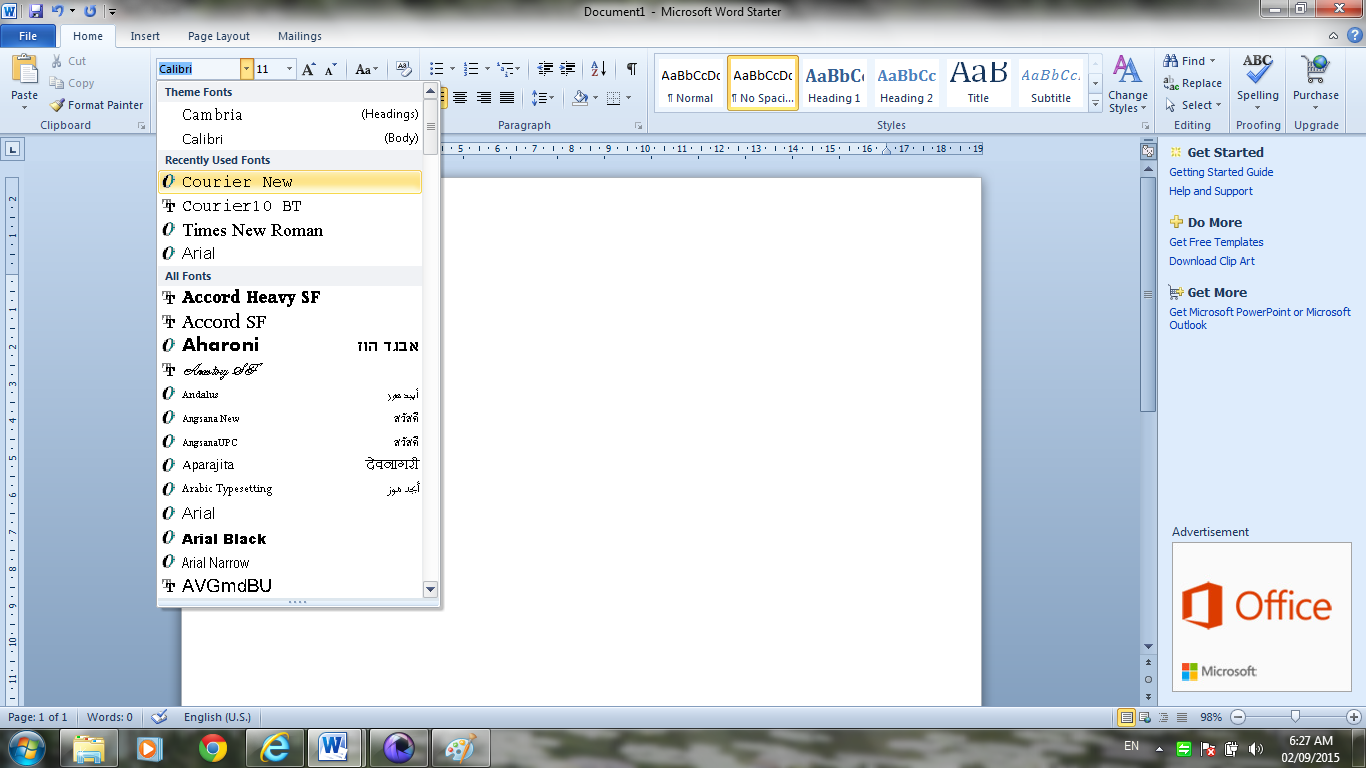Click the font list's scroll down arrow
The image size is (1366, 768).
point(431,590)
